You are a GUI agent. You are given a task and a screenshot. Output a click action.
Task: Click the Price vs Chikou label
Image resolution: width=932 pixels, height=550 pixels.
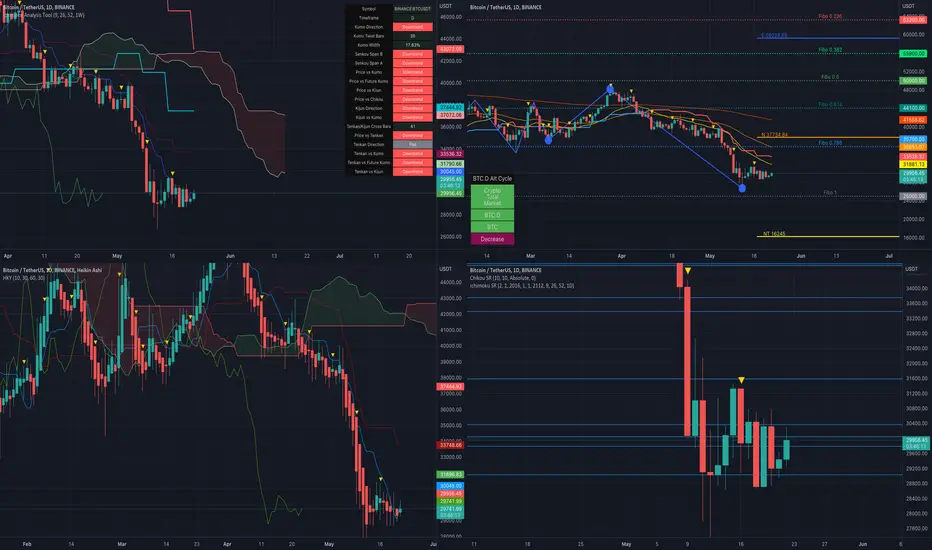369,99
